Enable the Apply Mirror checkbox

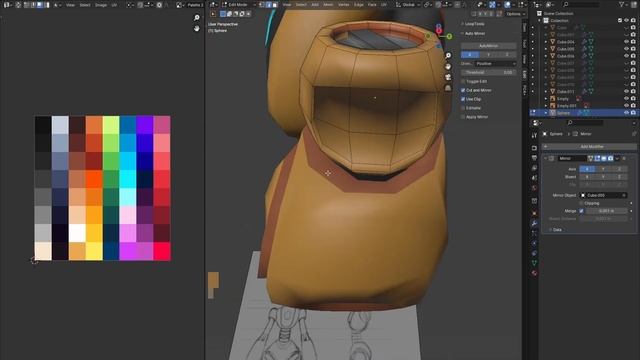click(x=463, y=117)
